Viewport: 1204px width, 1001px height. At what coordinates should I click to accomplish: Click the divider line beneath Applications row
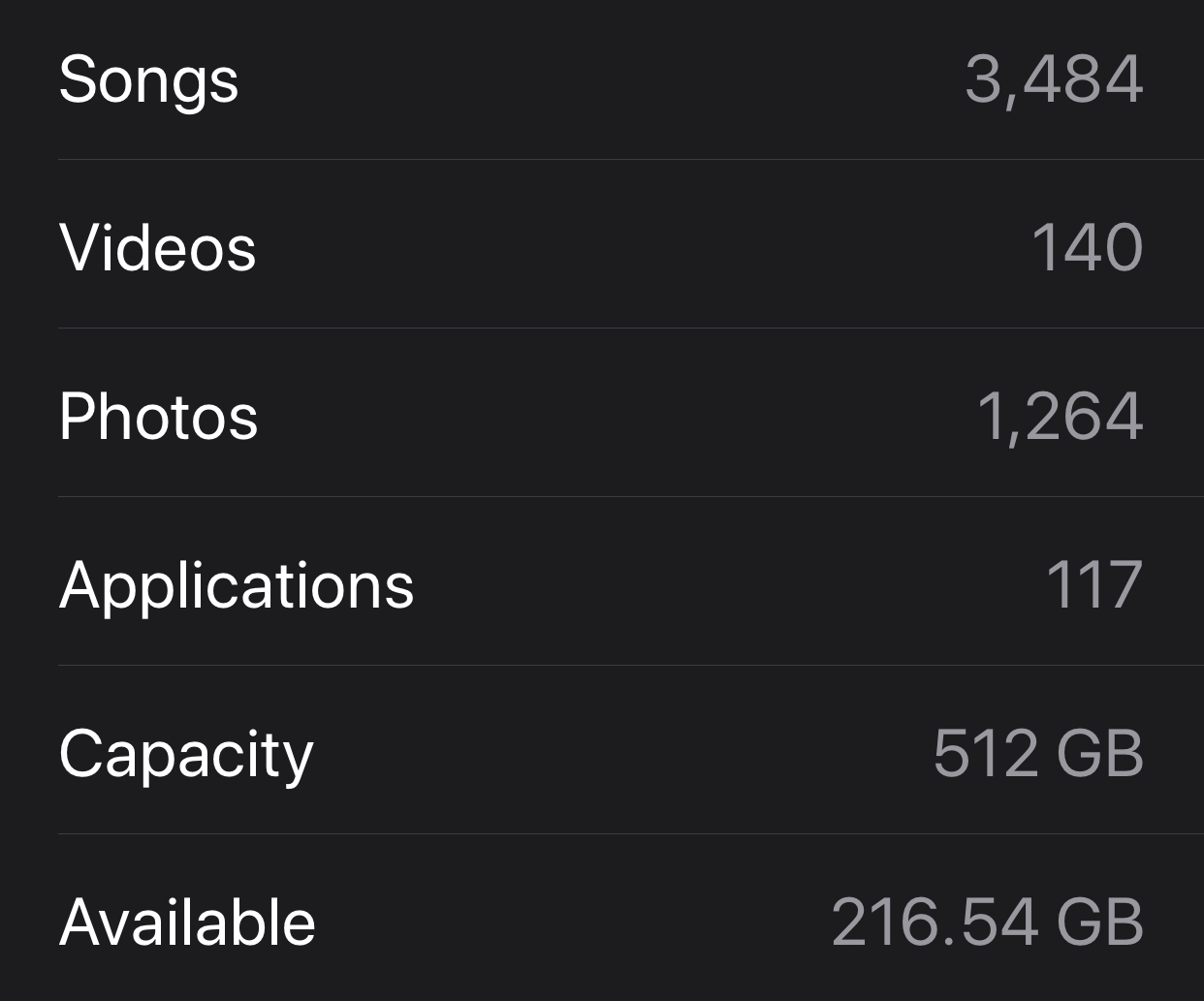click(x=631, y=665)
